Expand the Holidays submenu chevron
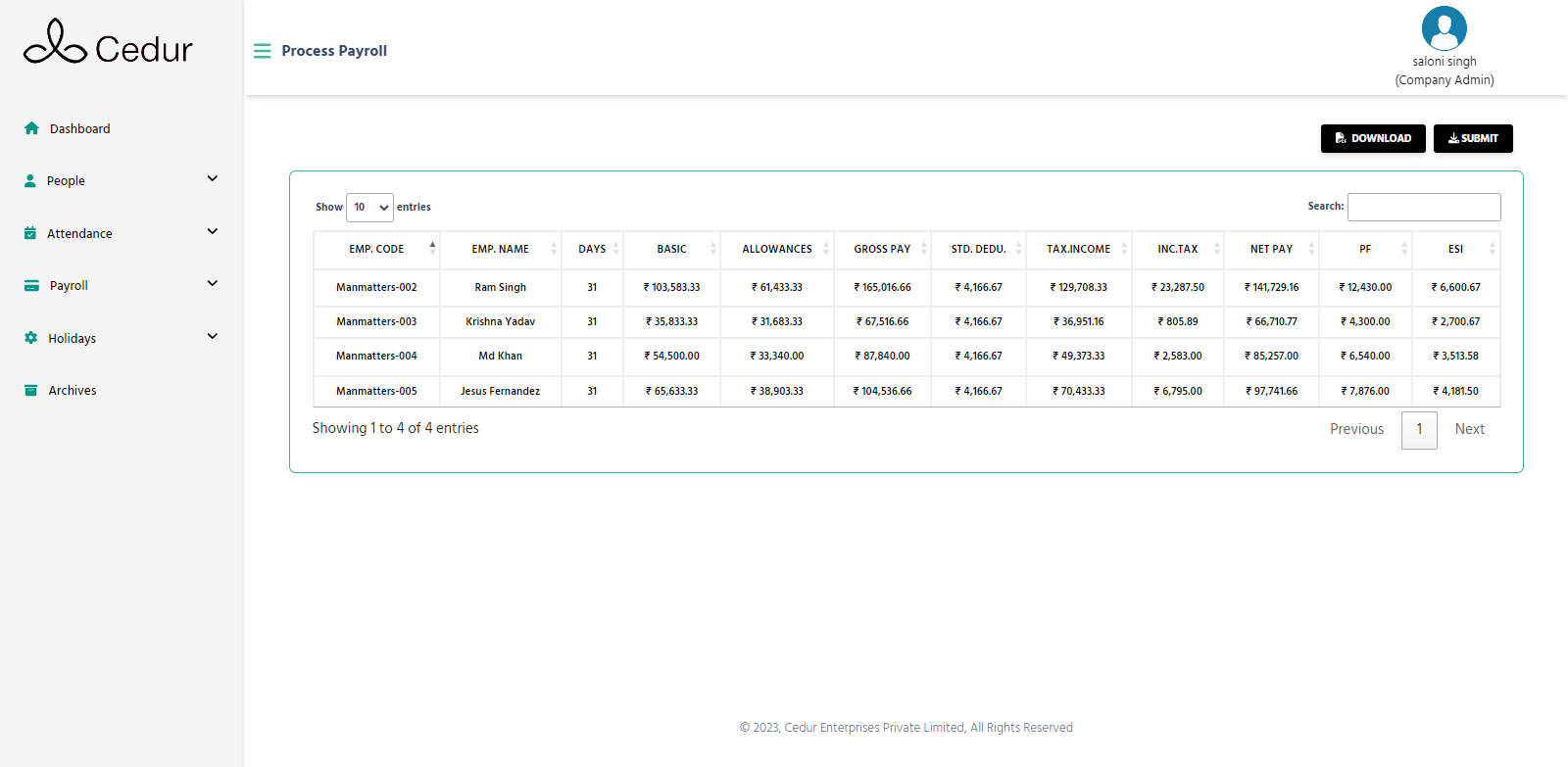 (213, 337)
